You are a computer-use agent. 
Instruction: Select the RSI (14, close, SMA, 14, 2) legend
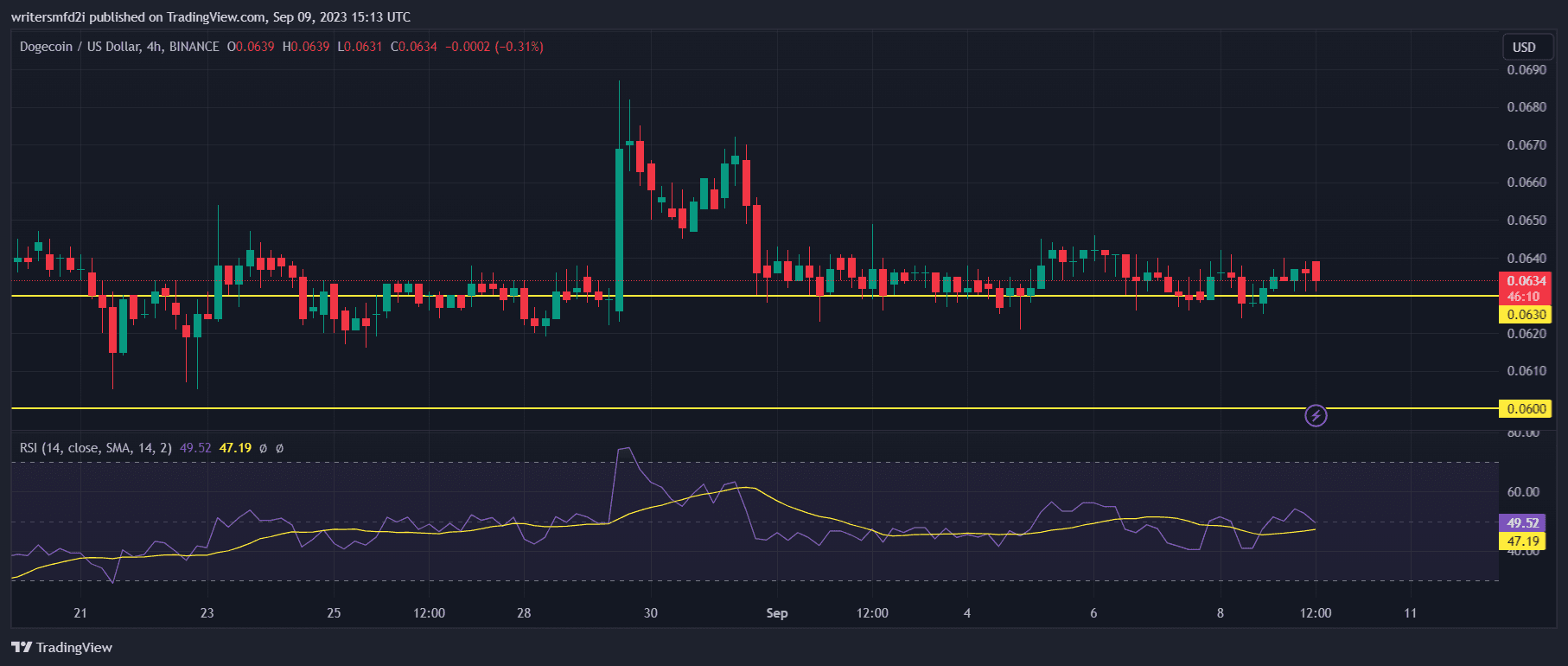click(95, 448)
